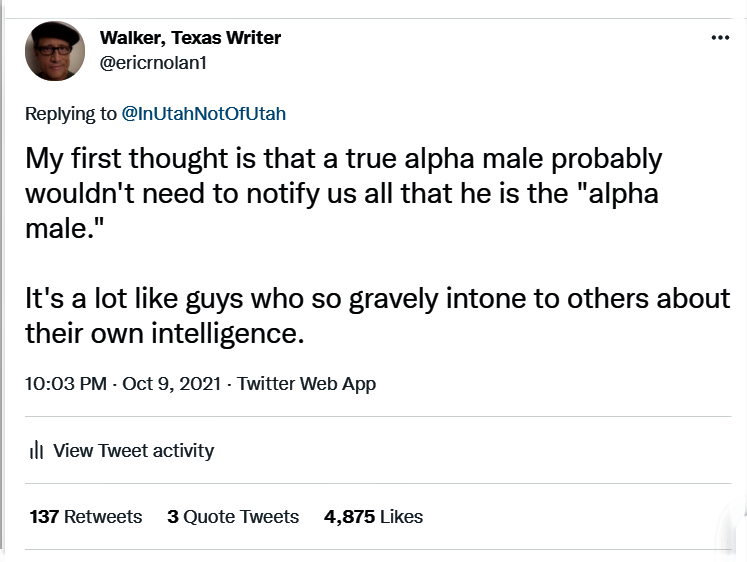The image size is (747, 562).
Task: Open the @InUtahNotOfUtah mention link
Action: tap(203, 113)
